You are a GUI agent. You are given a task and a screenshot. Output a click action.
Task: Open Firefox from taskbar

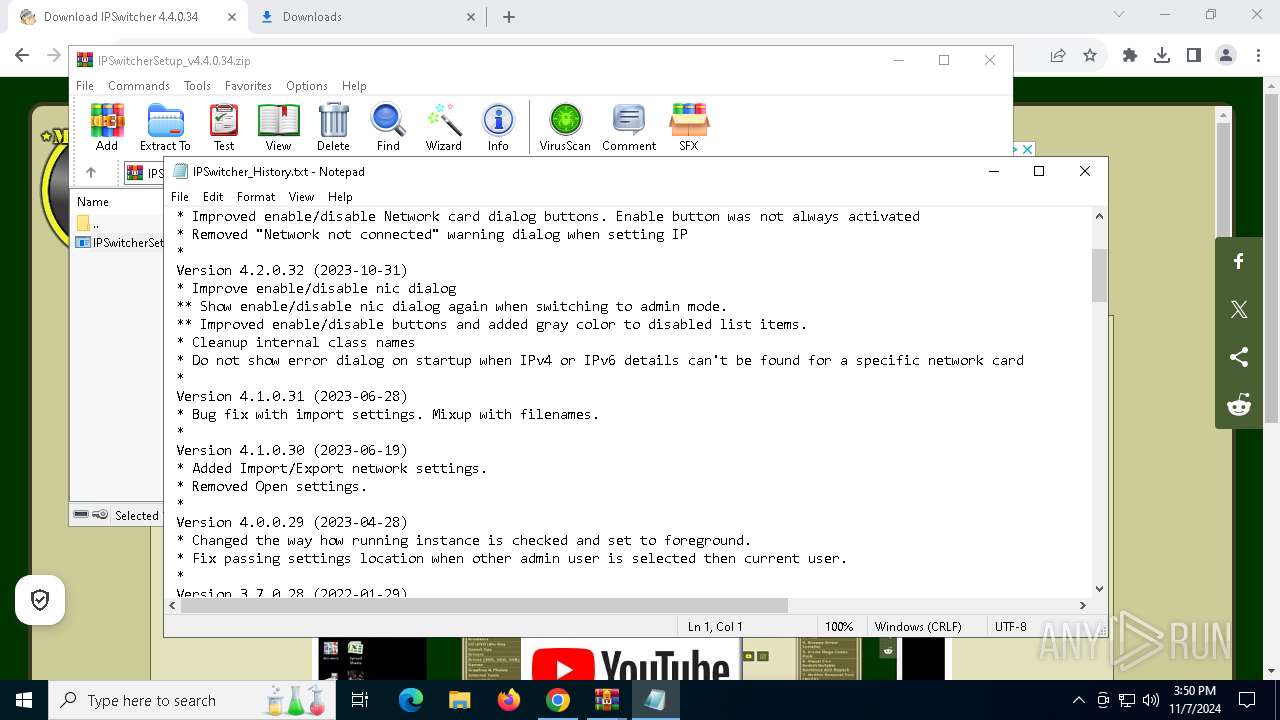click(509, 700)
